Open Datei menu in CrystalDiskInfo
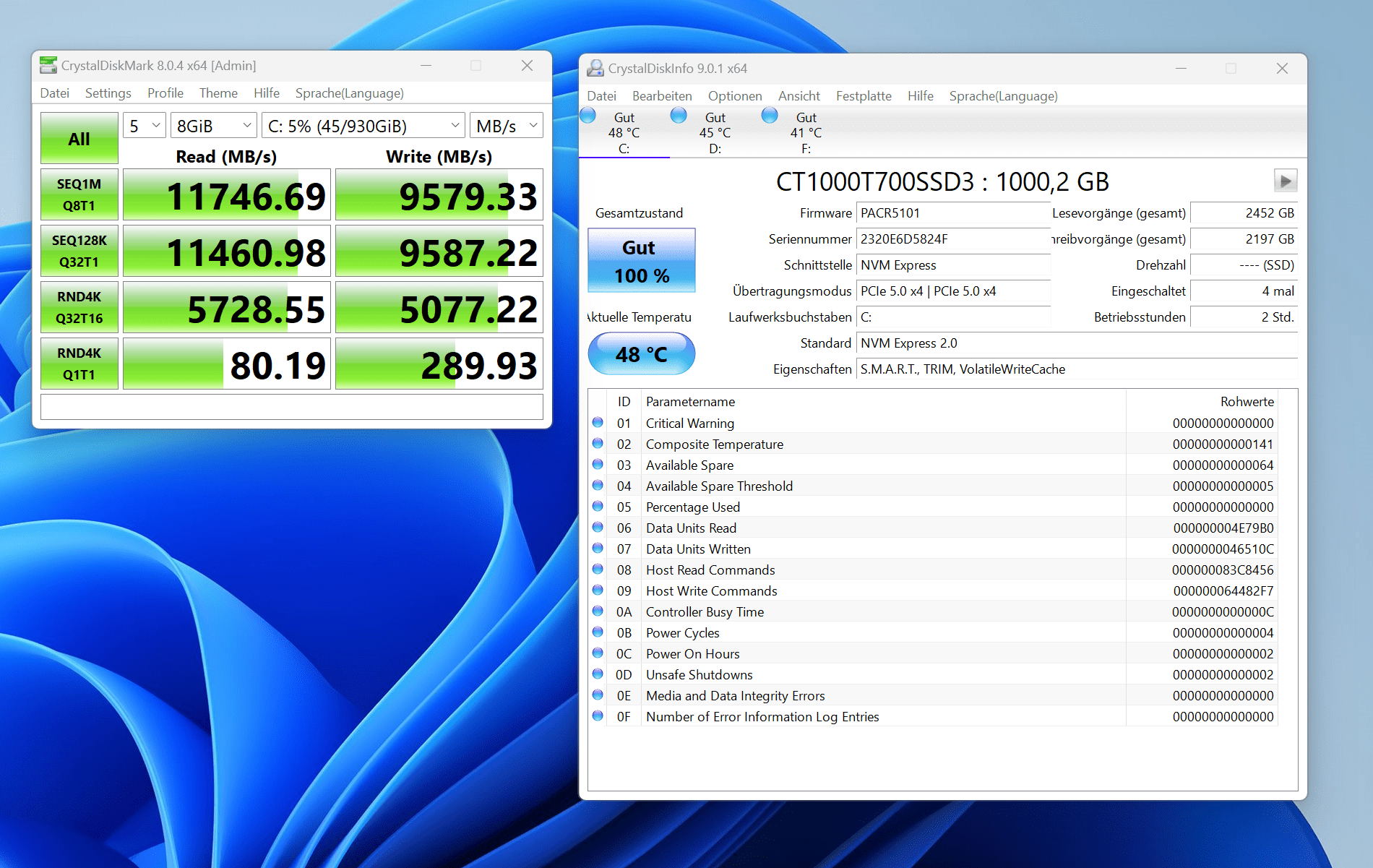This screenshot has height=868, width=1373. pyautogui.click(x=602, y=96)
